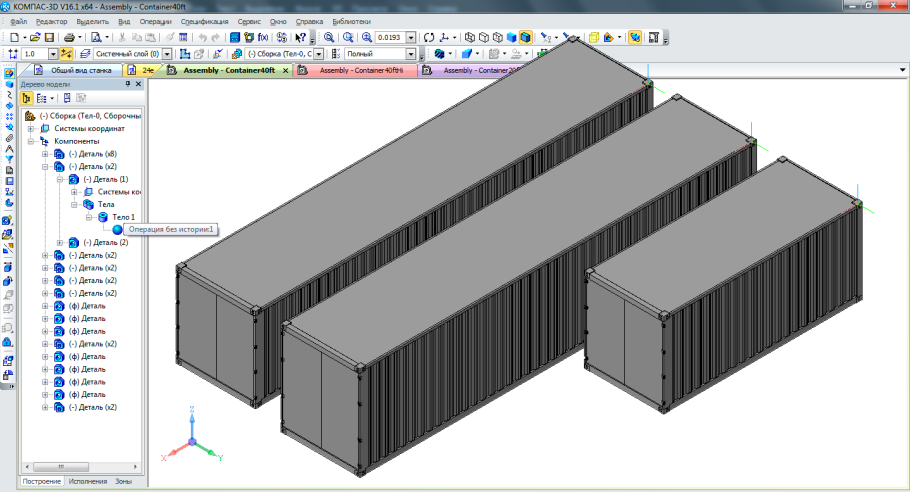Expand the Системы координат tree node
The height and width of the screenshot is (492, 910).
tap(31, 128)
